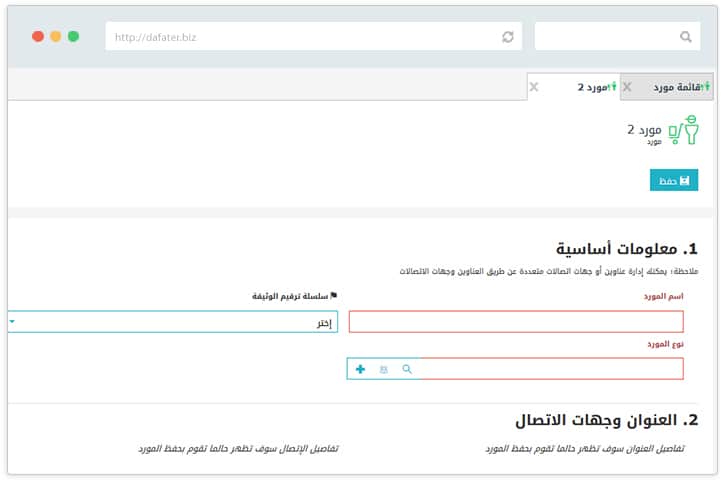725x485 pixels.
Task: Click the اسم المورد input field
Action: point(516,321)
